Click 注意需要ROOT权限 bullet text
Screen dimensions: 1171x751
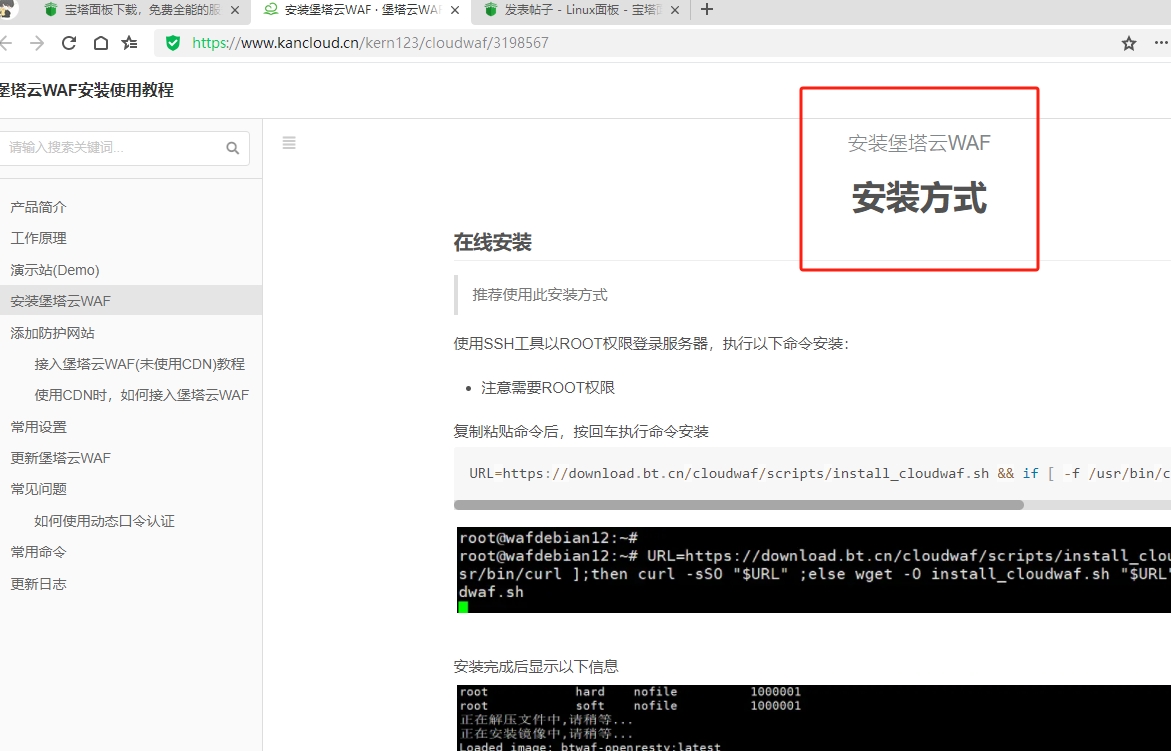[x=548, y=387]
